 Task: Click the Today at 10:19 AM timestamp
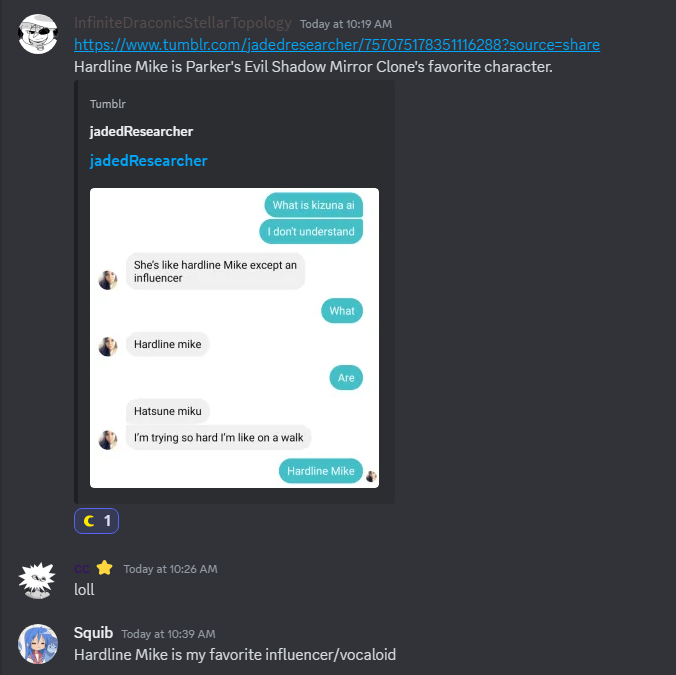click(346, 24)
